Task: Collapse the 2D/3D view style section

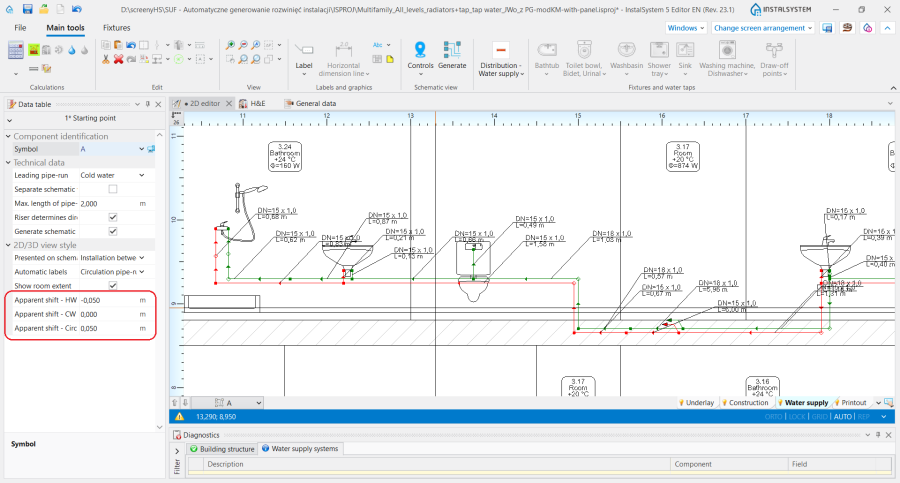Action: [x=9, y=245]
